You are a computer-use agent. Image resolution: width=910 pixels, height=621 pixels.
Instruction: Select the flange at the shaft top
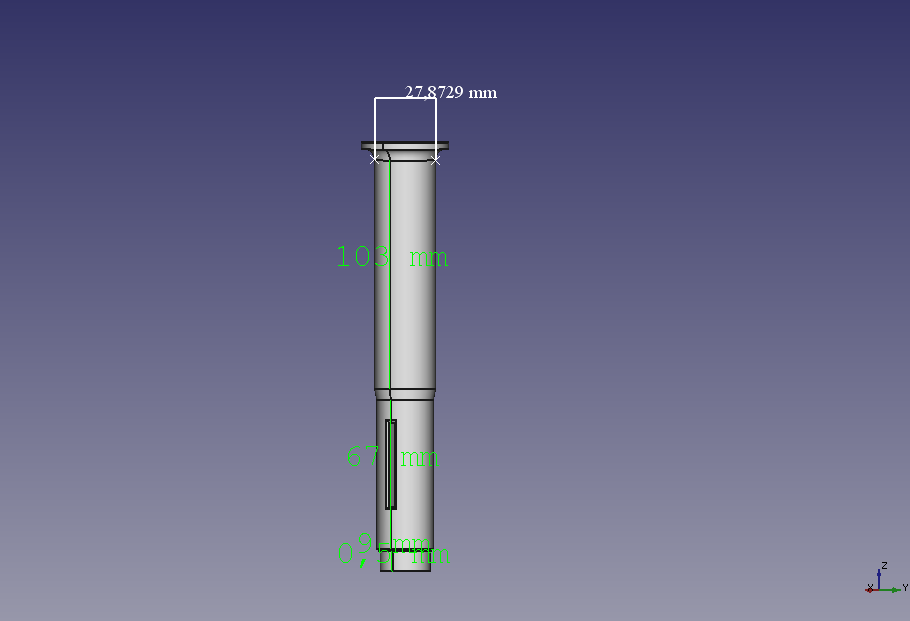click(x=405, y=145)
